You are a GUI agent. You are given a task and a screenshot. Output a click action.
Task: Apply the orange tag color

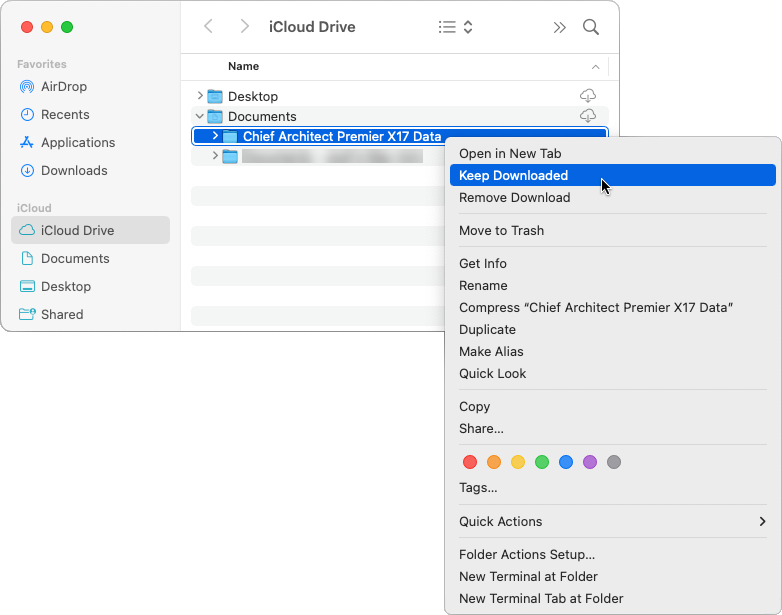[x=494, y=462]
